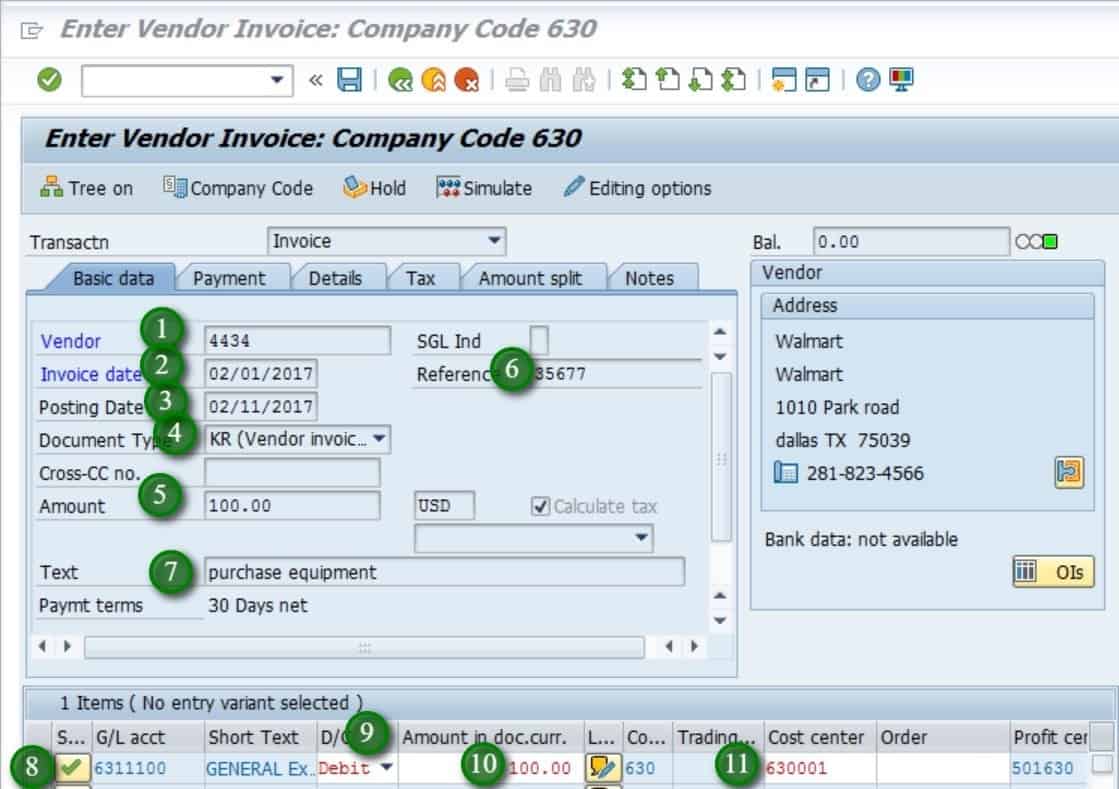Switch to the Payment tab
The height and width of the screenshot is (789, 1119).
click(231, 277)
